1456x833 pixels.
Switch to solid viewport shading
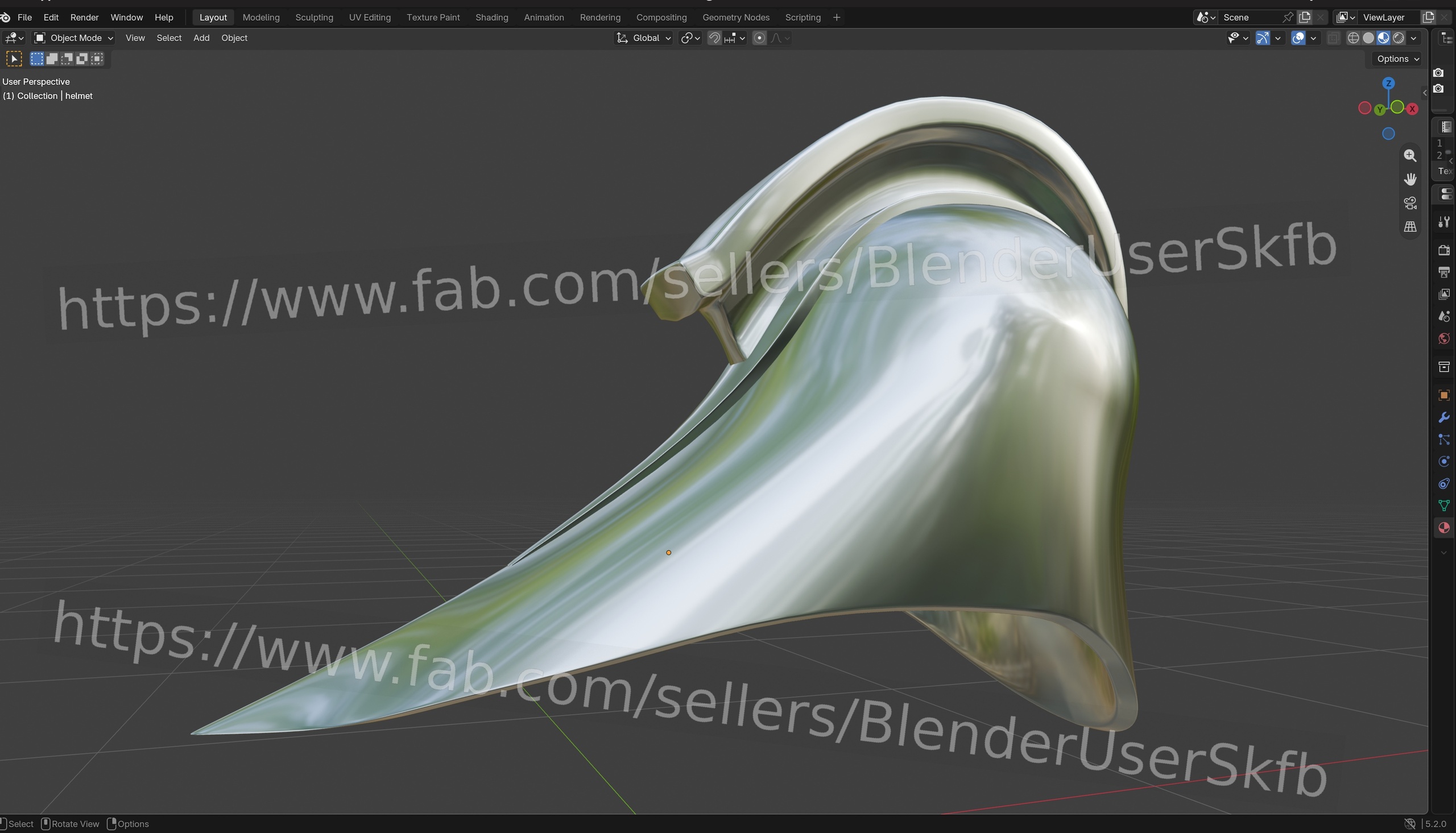[x=1368, y=38]
